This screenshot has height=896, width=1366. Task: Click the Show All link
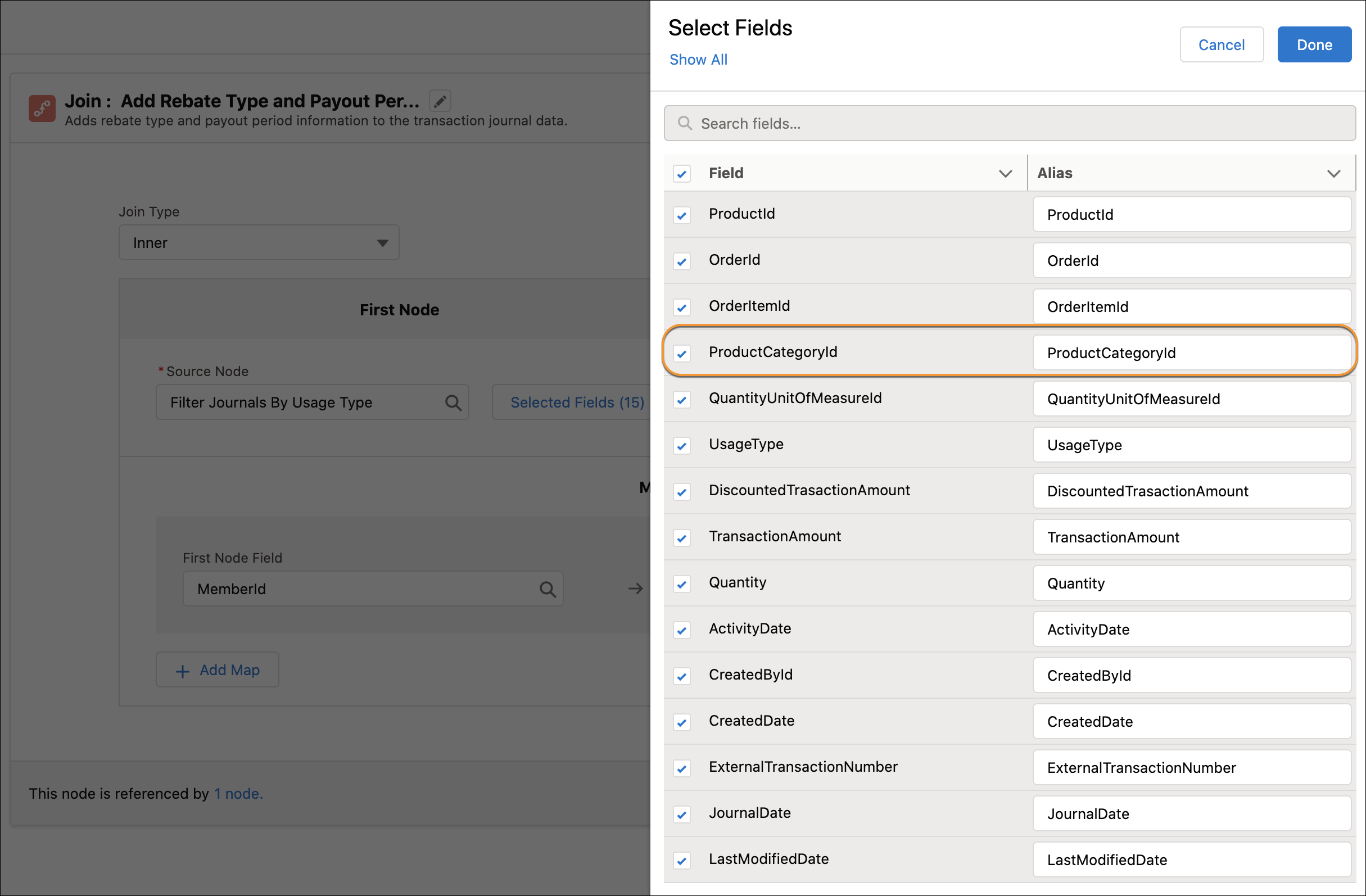pos(698,60)
